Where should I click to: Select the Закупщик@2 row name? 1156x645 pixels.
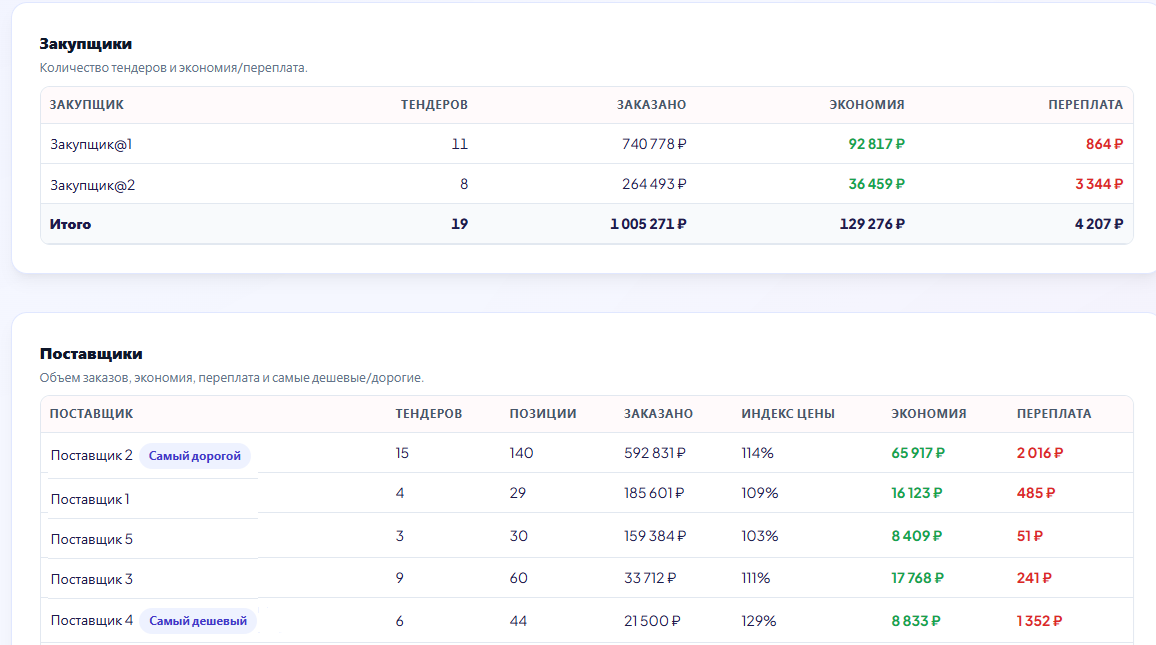pos(92,185)
